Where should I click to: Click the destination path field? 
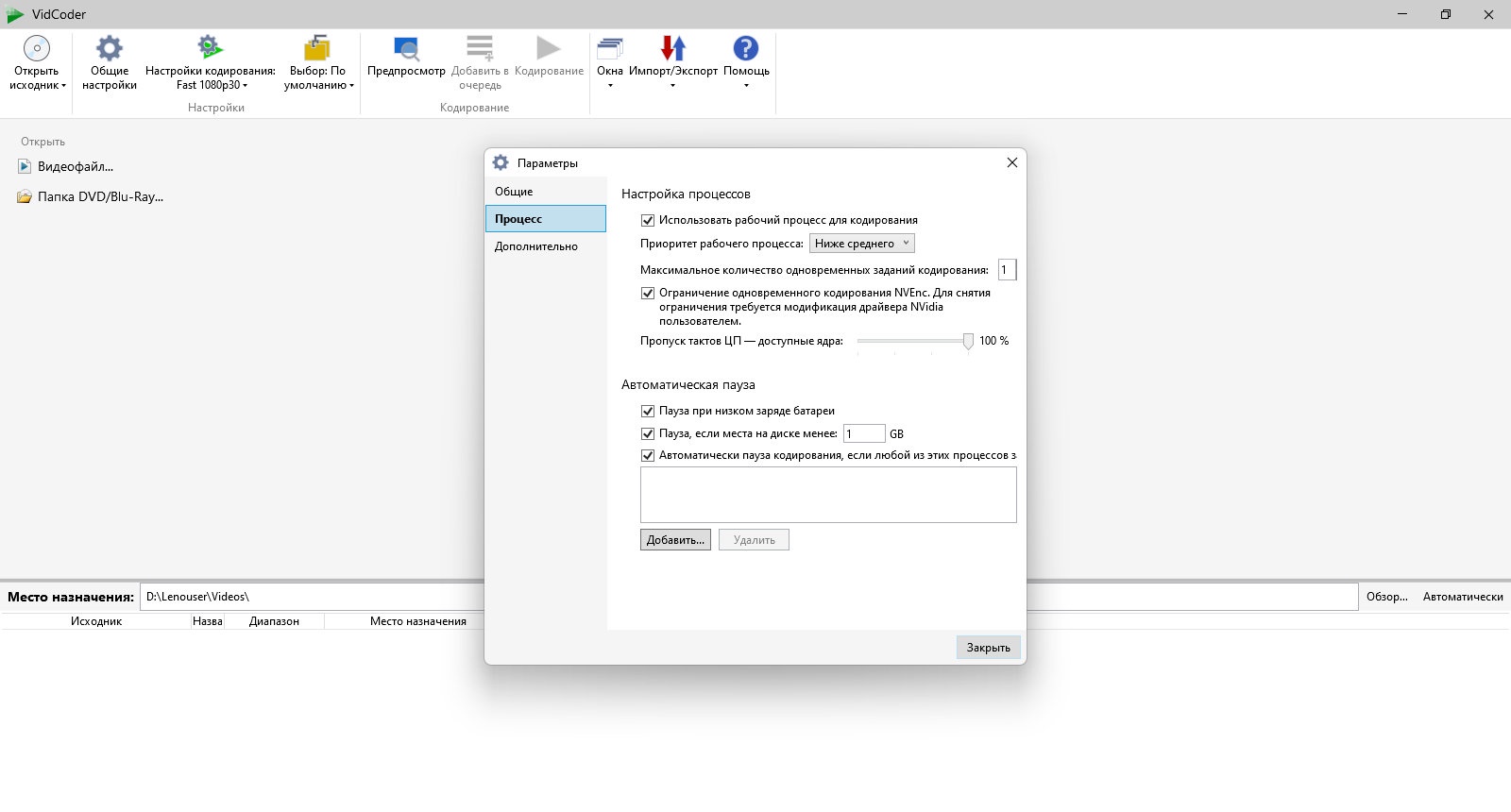coord(749,597)
